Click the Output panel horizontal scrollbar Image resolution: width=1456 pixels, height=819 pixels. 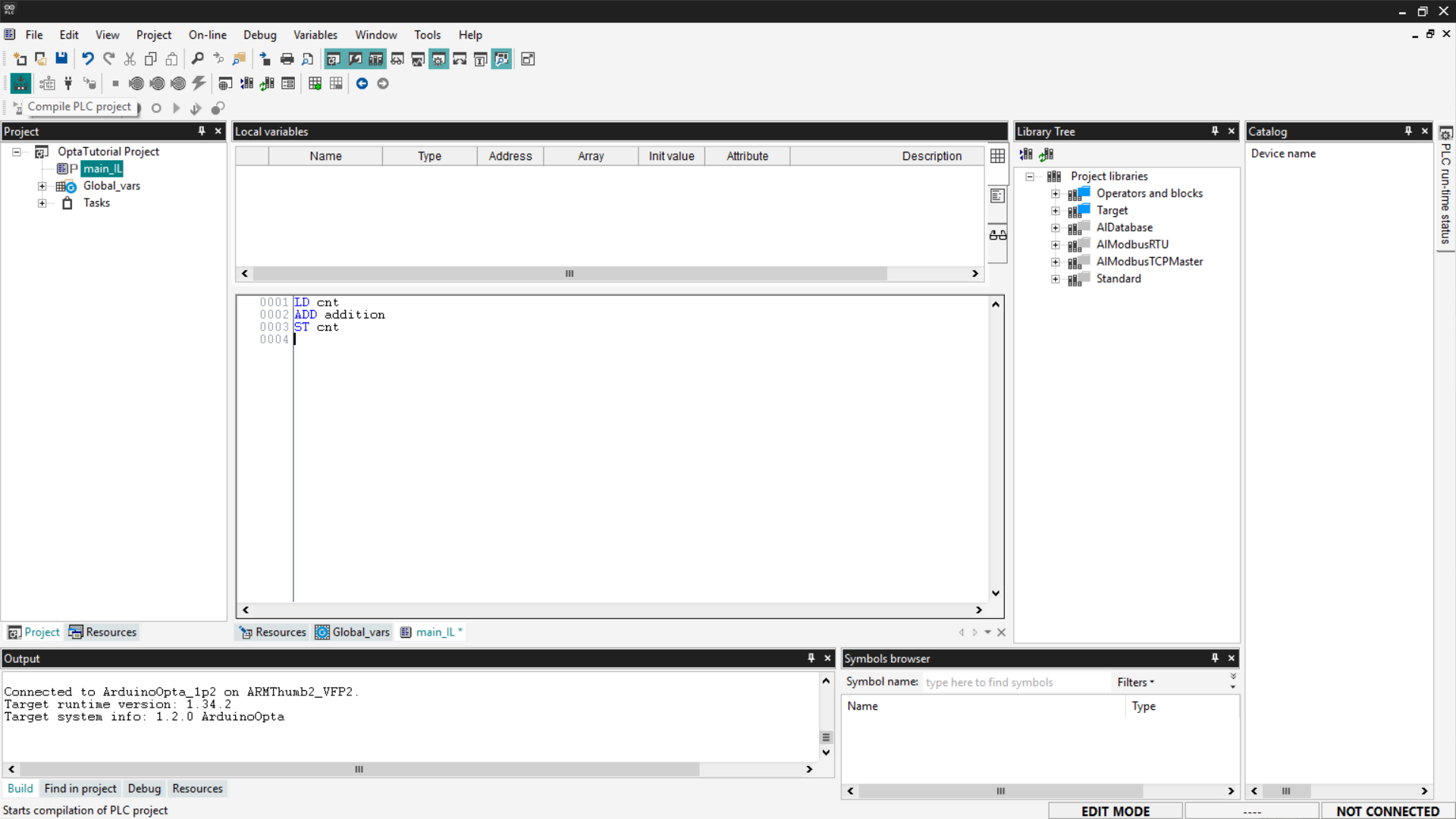point(359,769)
